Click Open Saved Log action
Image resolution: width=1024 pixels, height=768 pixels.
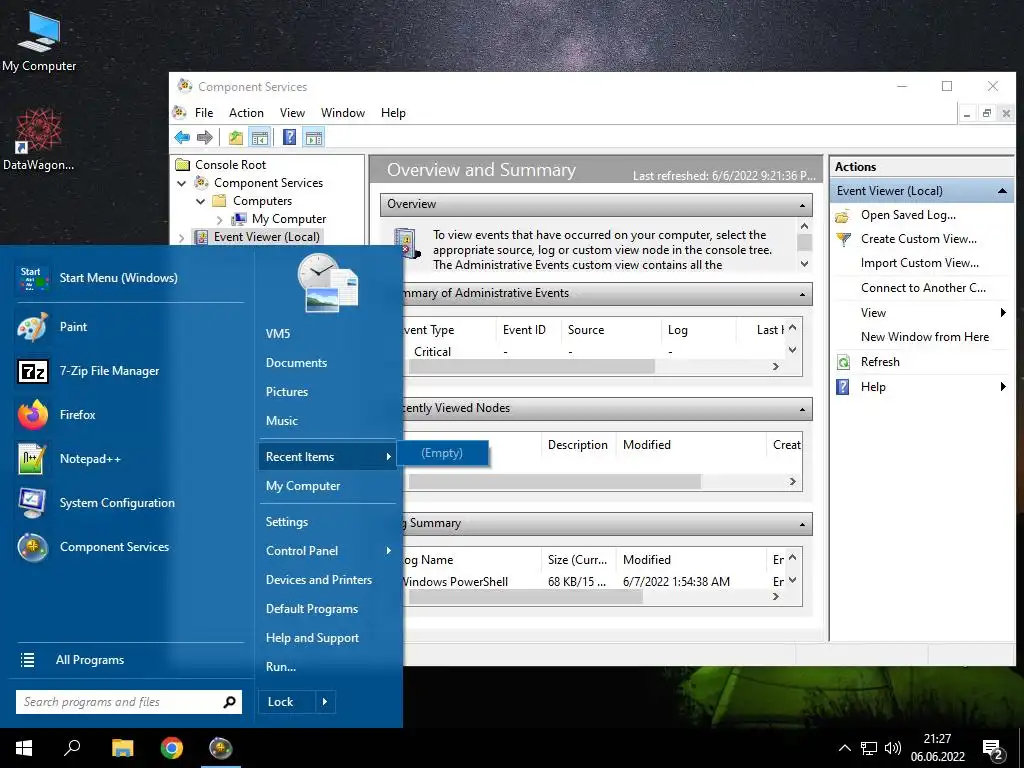[908, 215]
